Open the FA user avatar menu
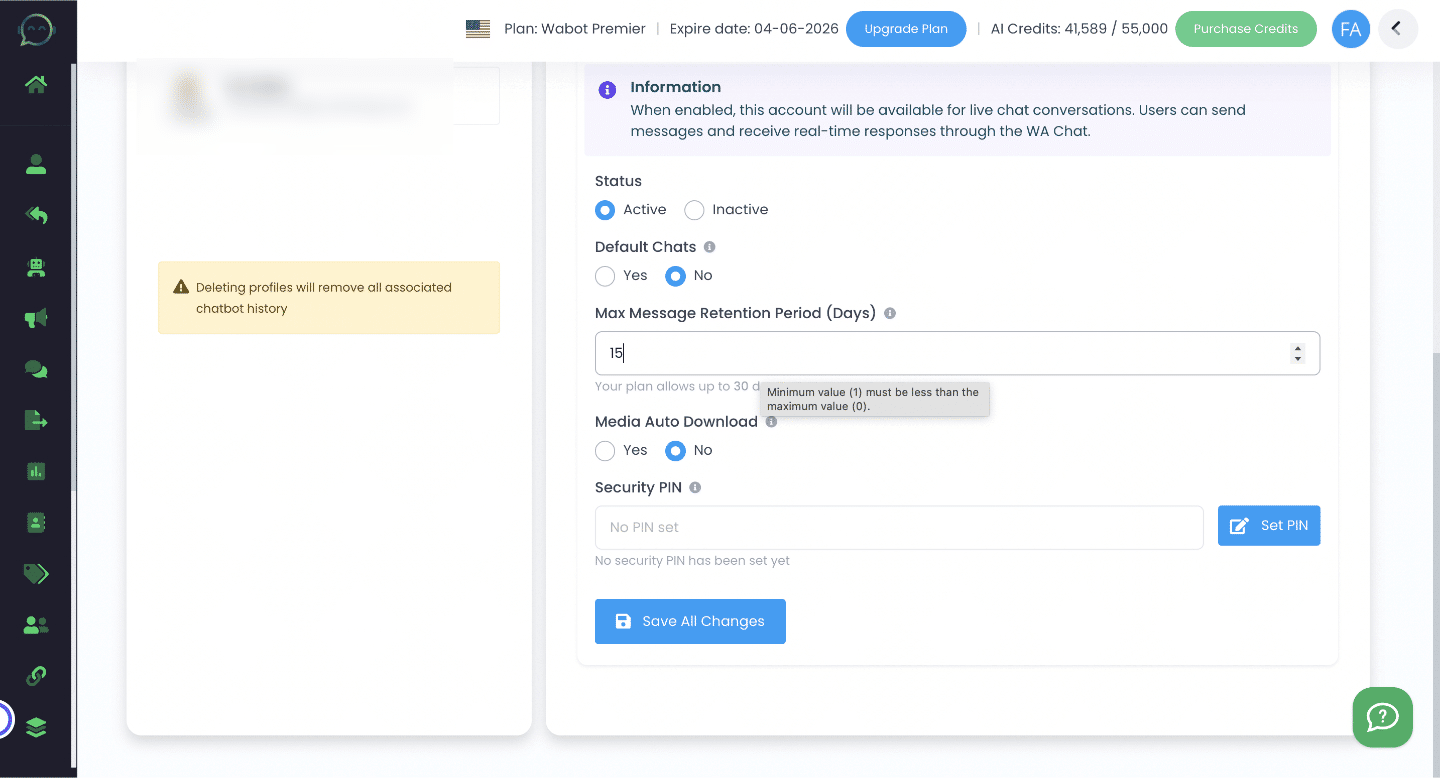1440x778 pixels. tap(1350, 29)
